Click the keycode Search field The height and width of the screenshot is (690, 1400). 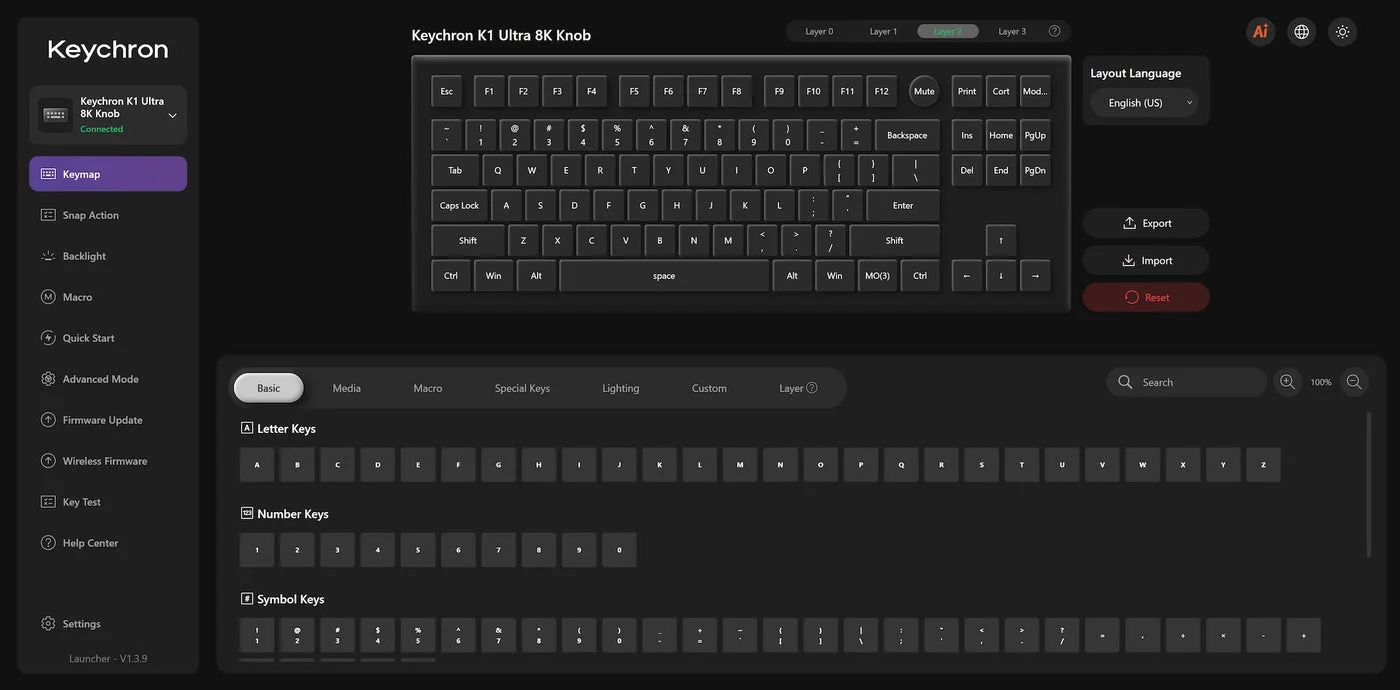[1186, 382]
